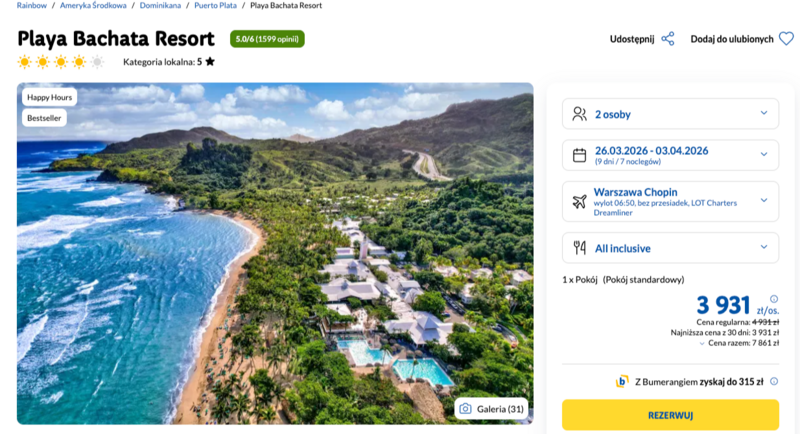The width and height of the screenshot is (800, 434).
Task: Click the persons icon in travelers field
Action: pyautogui.click(x=579, y=114)
